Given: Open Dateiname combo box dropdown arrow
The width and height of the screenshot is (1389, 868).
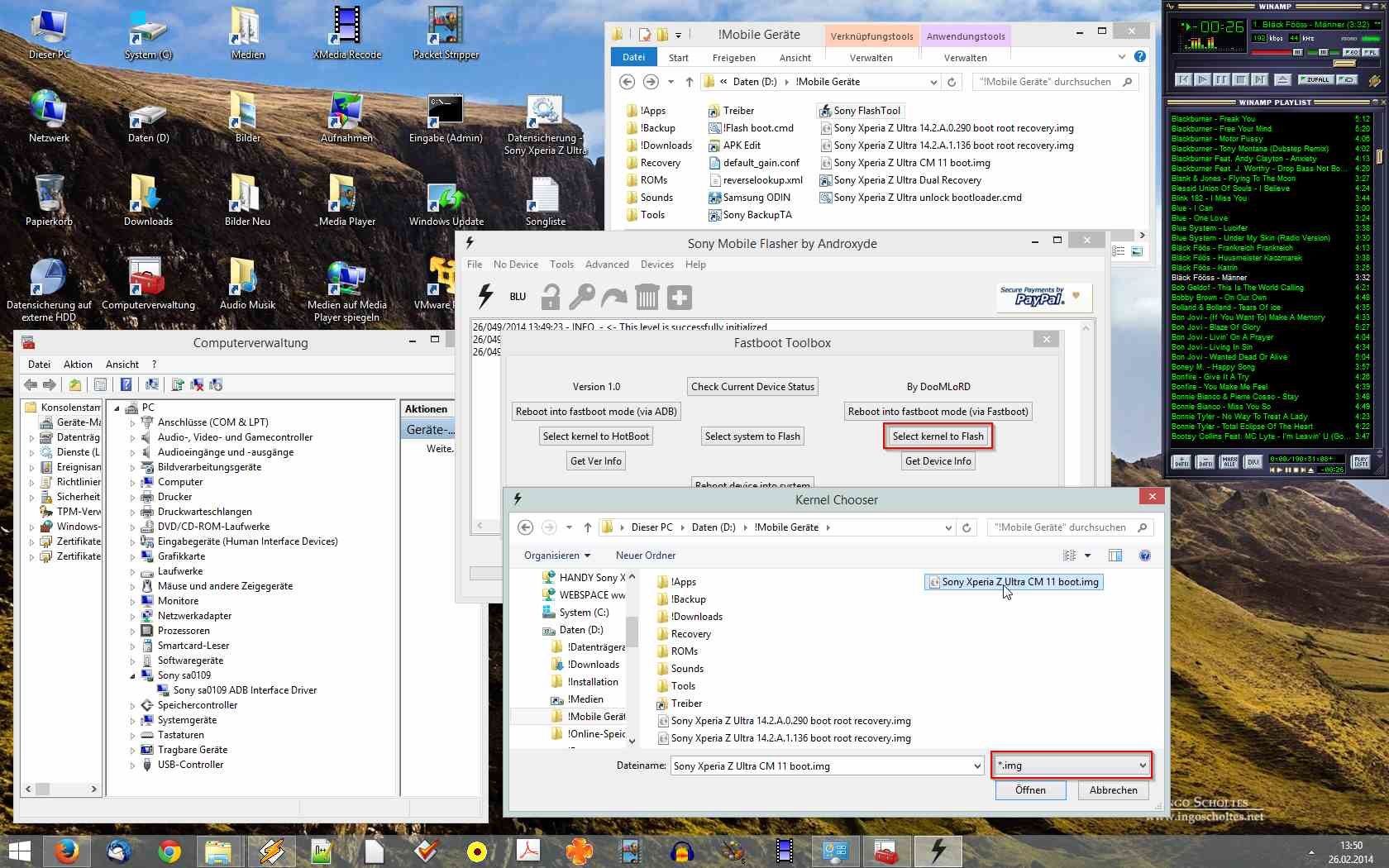Looking at the screenshot, I should [x=977, y=766].
